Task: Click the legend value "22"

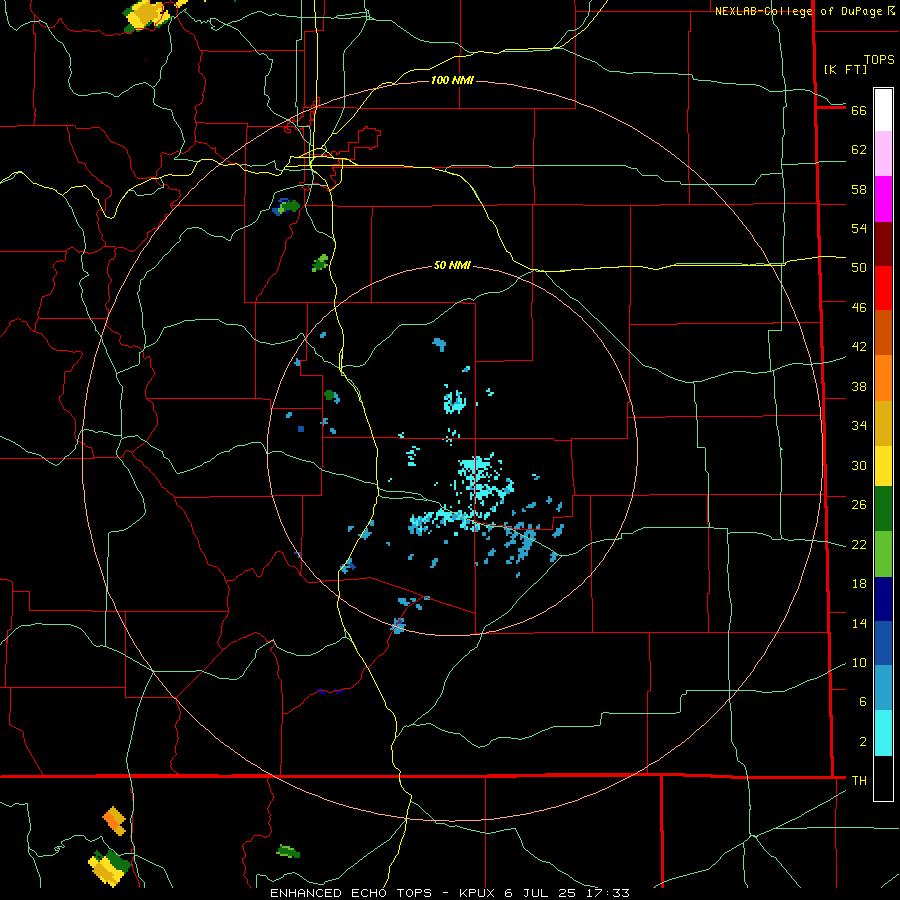Action: [859, 544]
